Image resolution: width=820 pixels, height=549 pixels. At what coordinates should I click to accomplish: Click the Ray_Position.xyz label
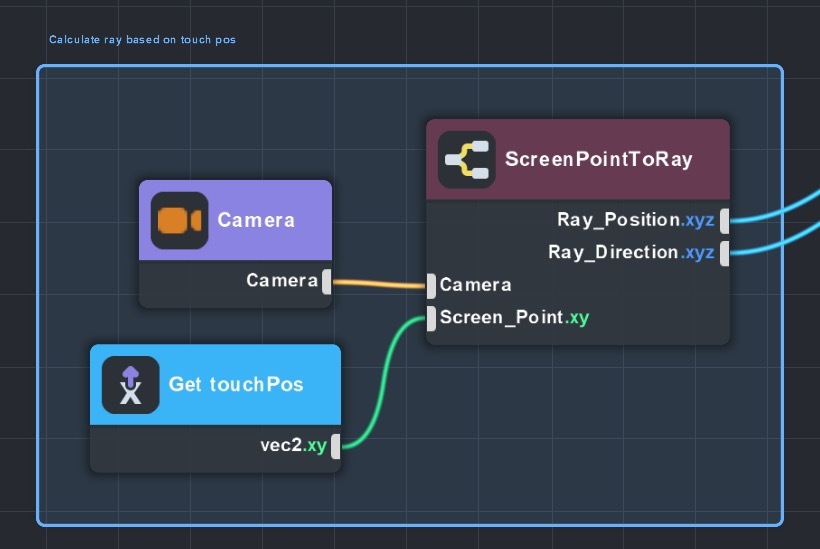(635, 220)
